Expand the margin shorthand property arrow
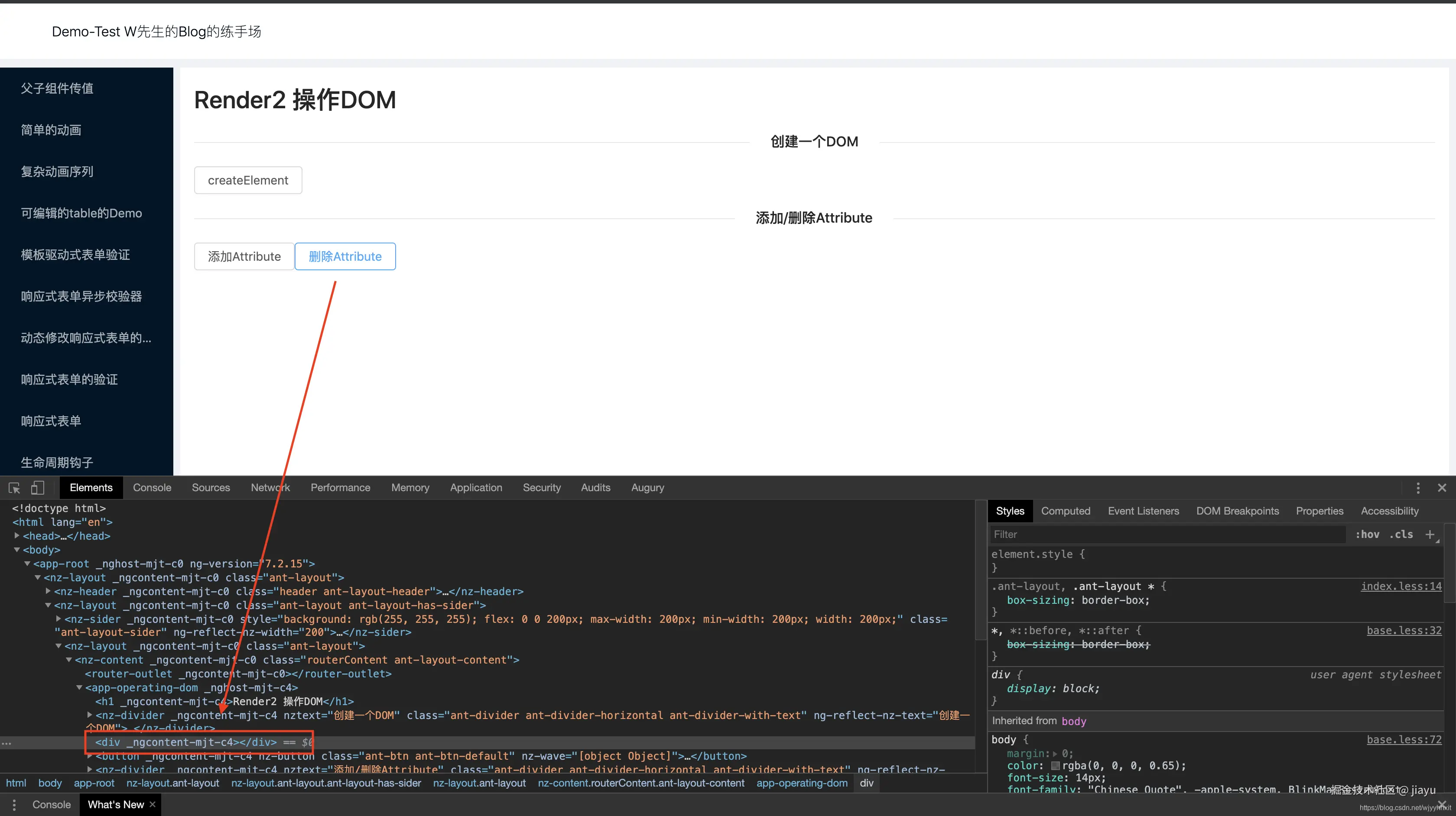This screenshot has height=816, width=1456. [x=1055, y=754]
